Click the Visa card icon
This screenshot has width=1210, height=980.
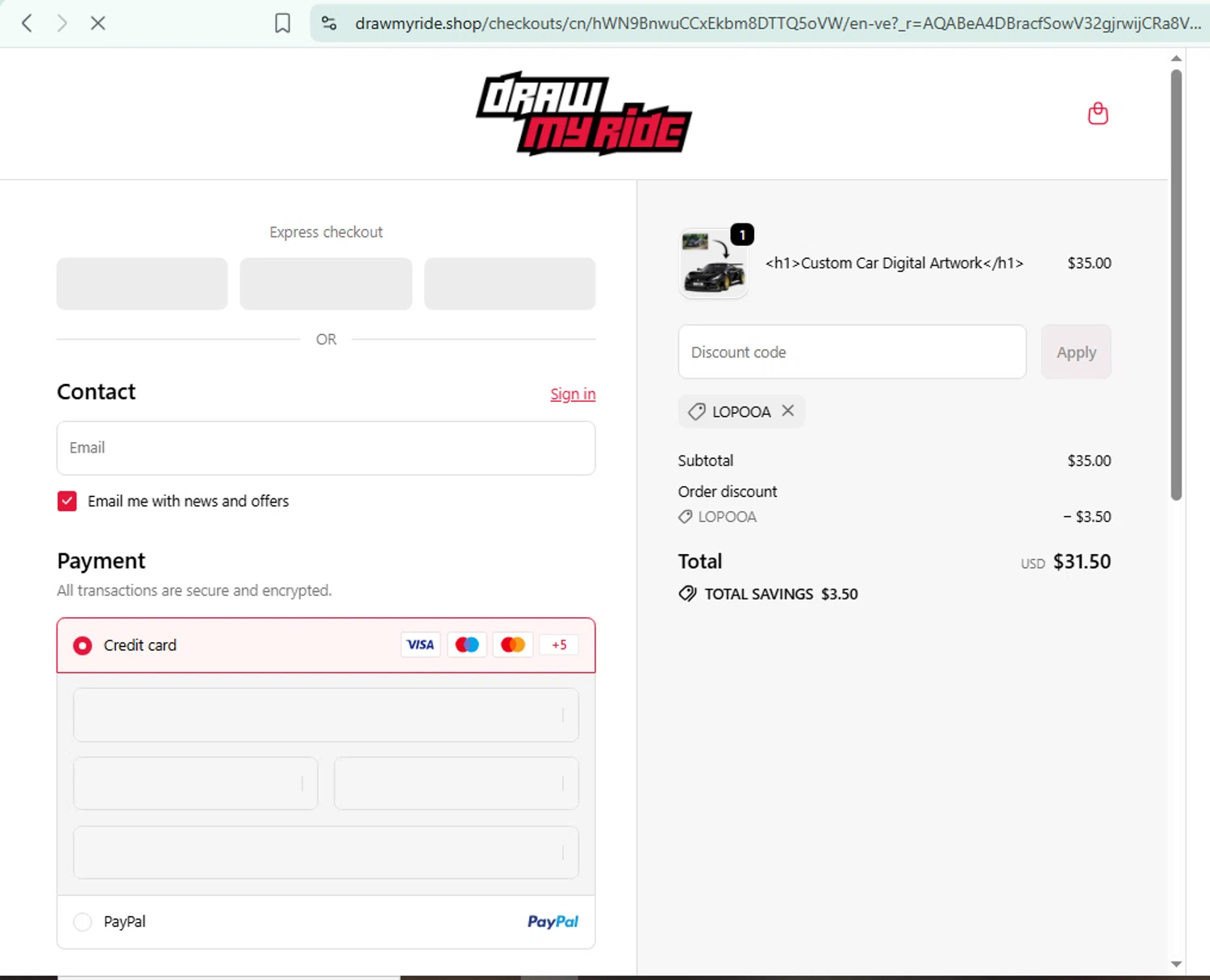pyautogui.click(x=420, y=644)
